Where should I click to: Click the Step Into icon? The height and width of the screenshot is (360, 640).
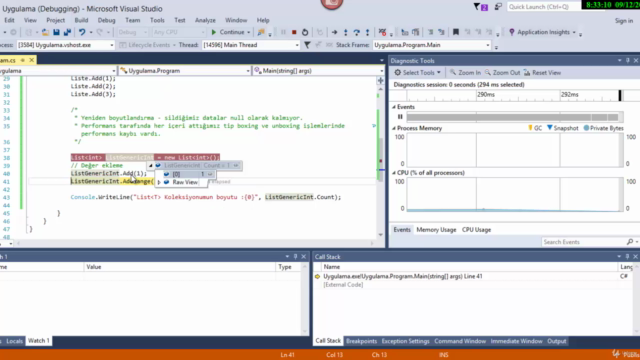pyautogui.click(x=345, y=32)
